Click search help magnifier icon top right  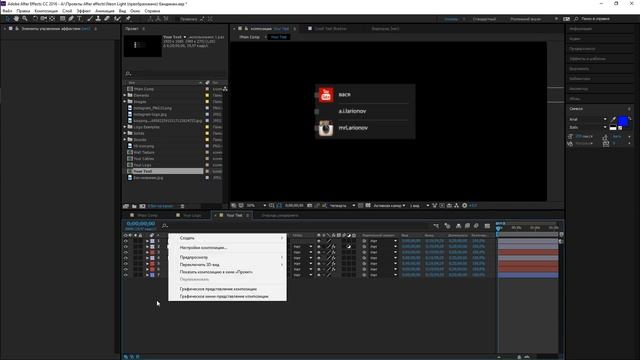(576, 19)
